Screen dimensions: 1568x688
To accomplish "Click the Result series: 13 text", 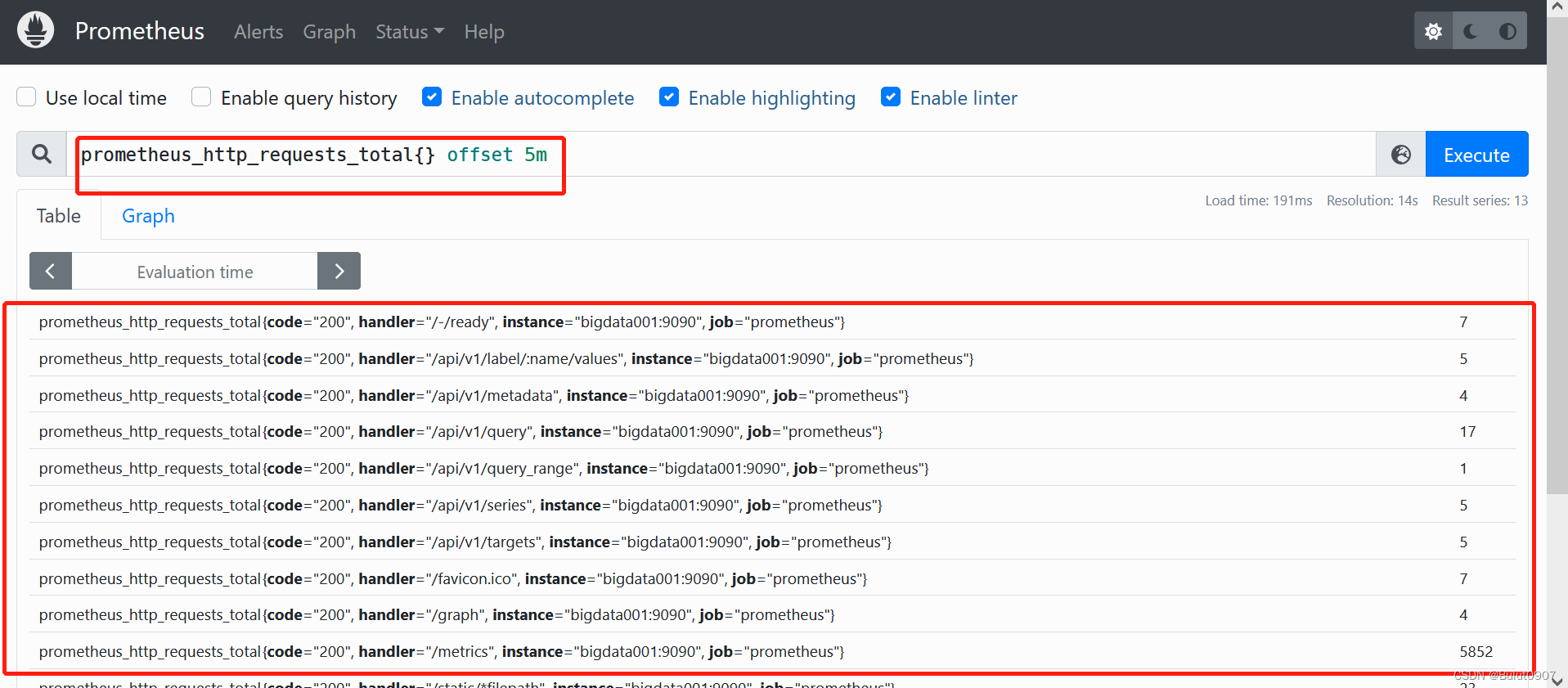I will click(1480, 200).
